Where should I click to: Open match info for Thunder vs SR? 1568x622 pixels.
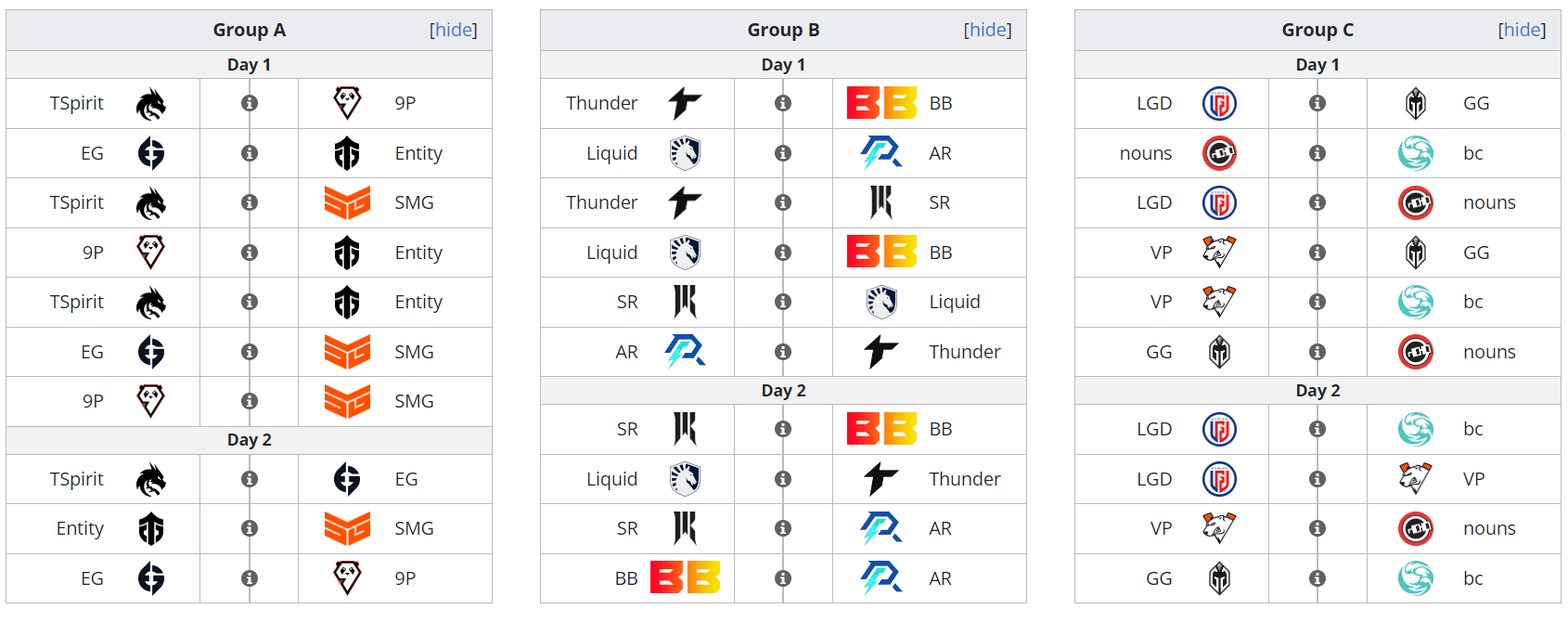click(783, 202)
